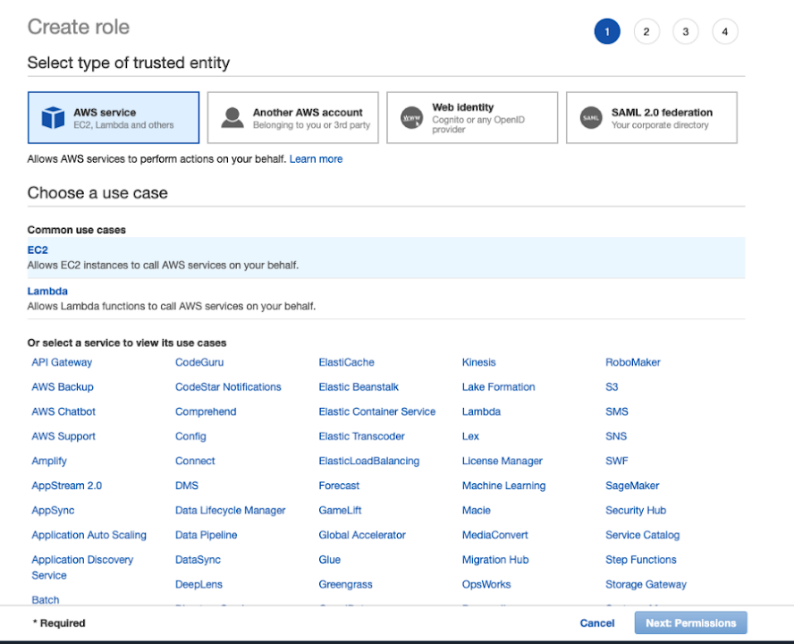Select AWS Chatbot service
This screenshot has width=794, height=644.
(63, 412)
